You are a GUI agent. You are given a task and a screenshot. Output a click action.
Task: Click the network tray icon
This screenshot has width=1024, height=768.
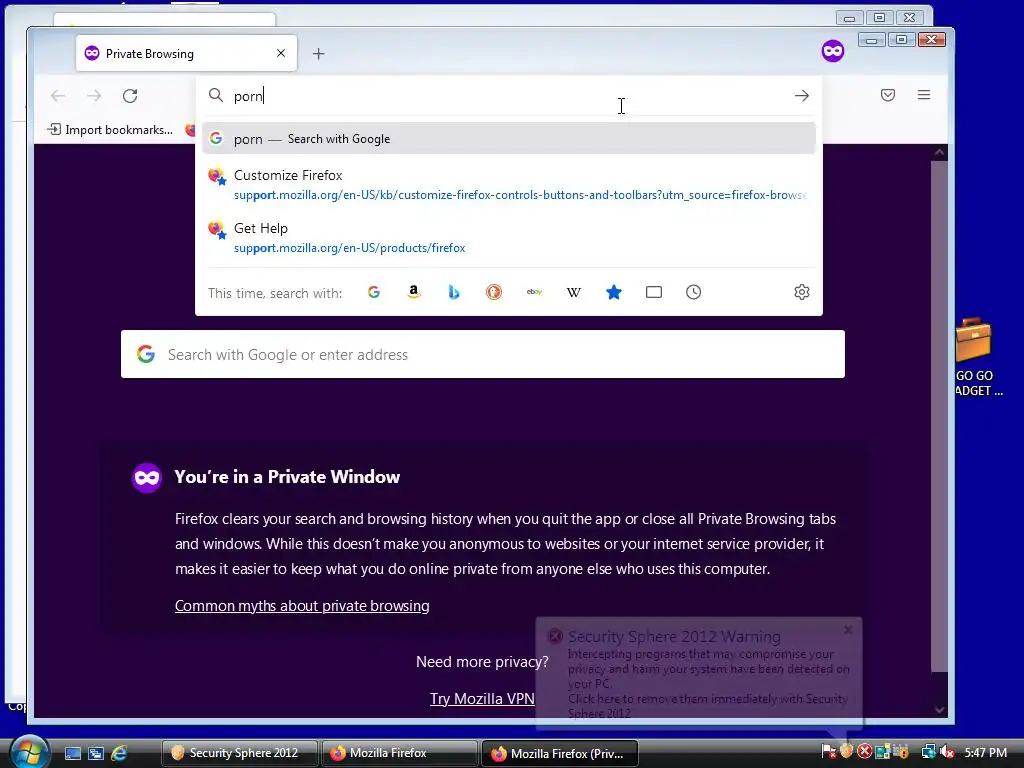pos(928,752)
